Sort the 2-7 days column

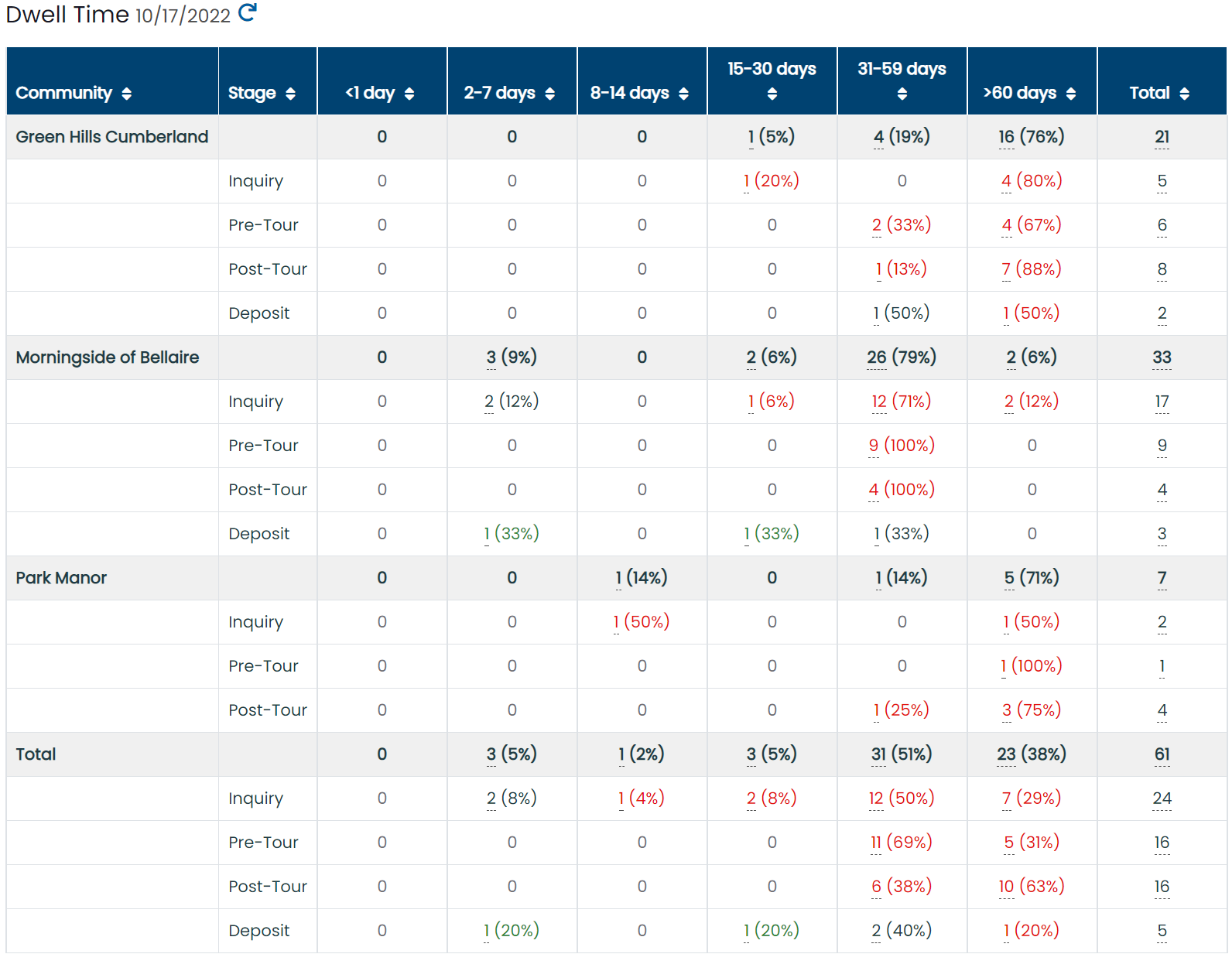click(549, 94)
